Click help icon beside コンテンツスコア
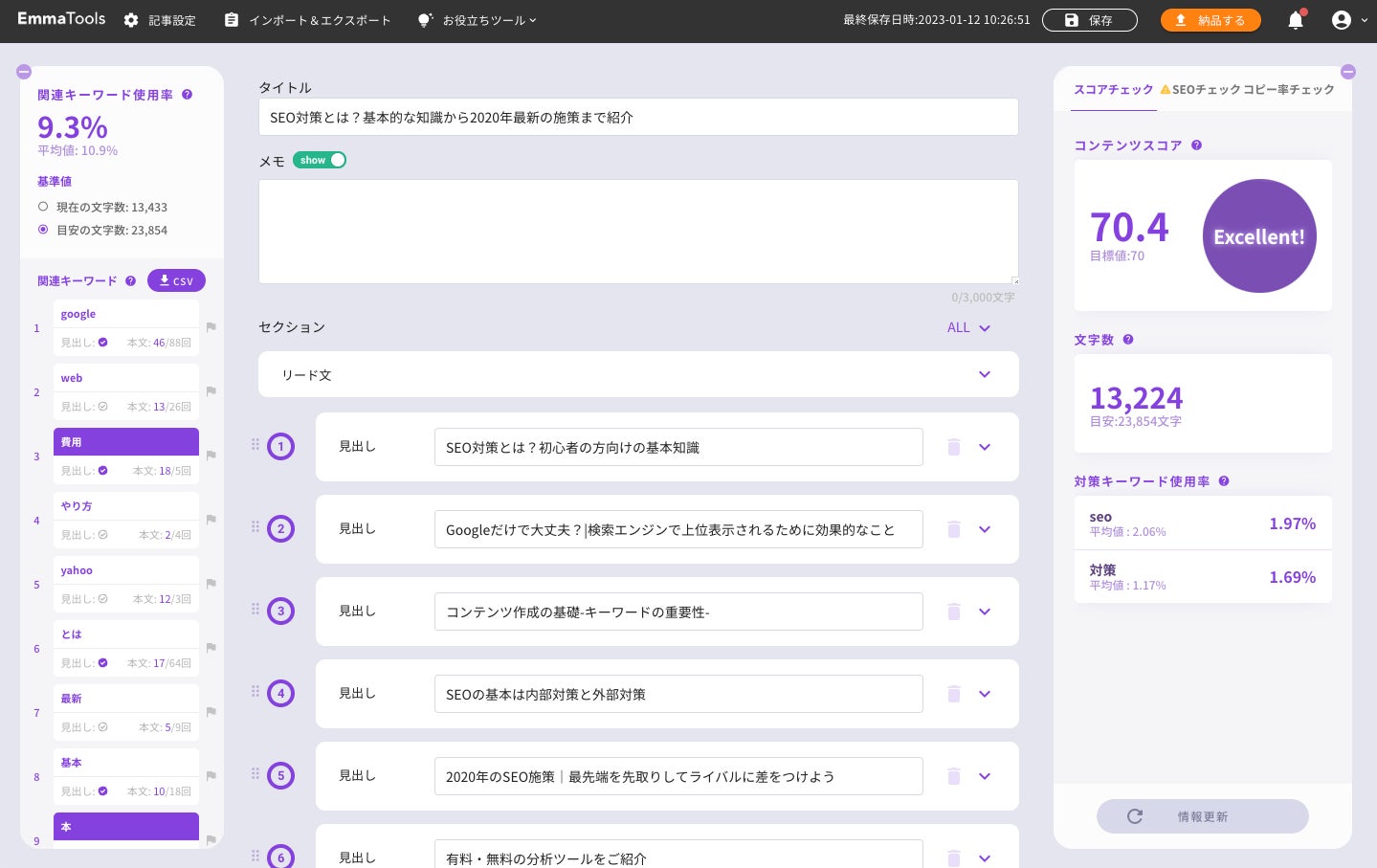 point(1196,145)
